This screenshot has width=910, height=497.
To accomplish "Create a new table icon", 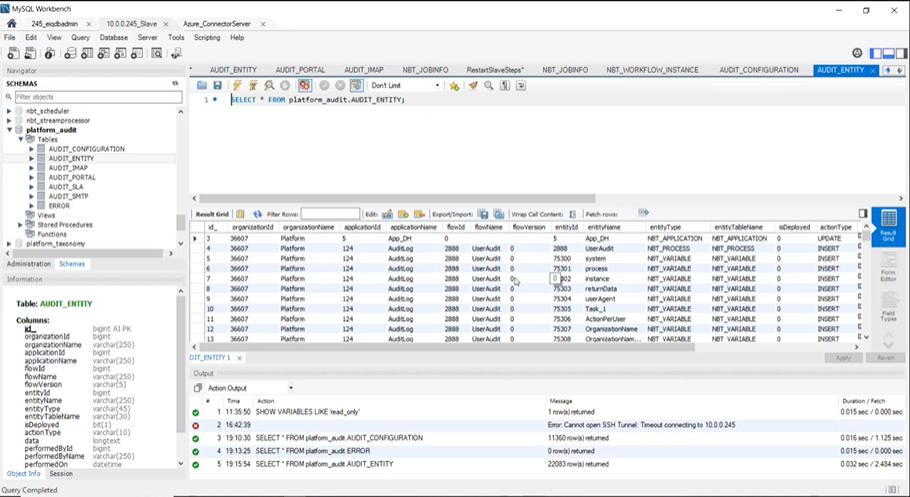I will click(x=87, y=53).
